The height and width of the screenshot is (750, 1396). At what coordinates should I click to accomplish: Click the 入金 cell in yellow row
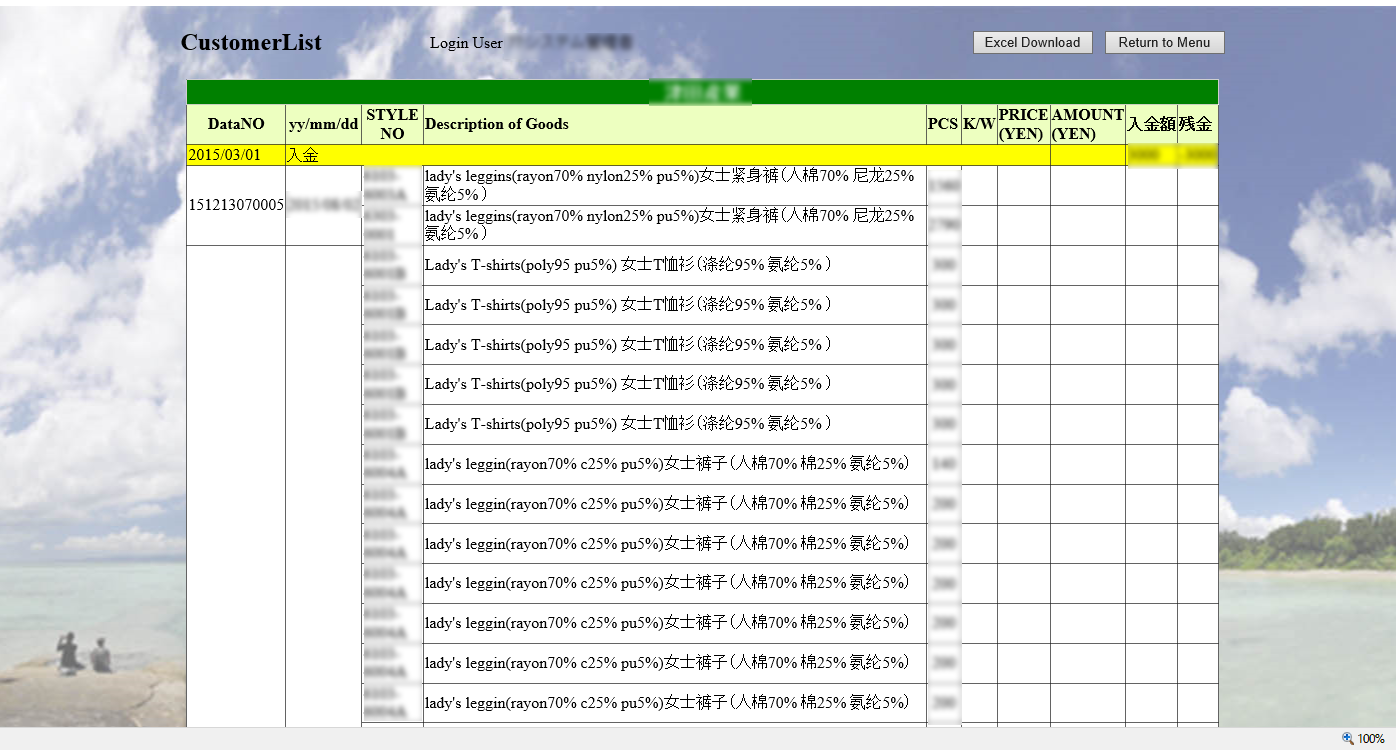click(x=303, y=155)
